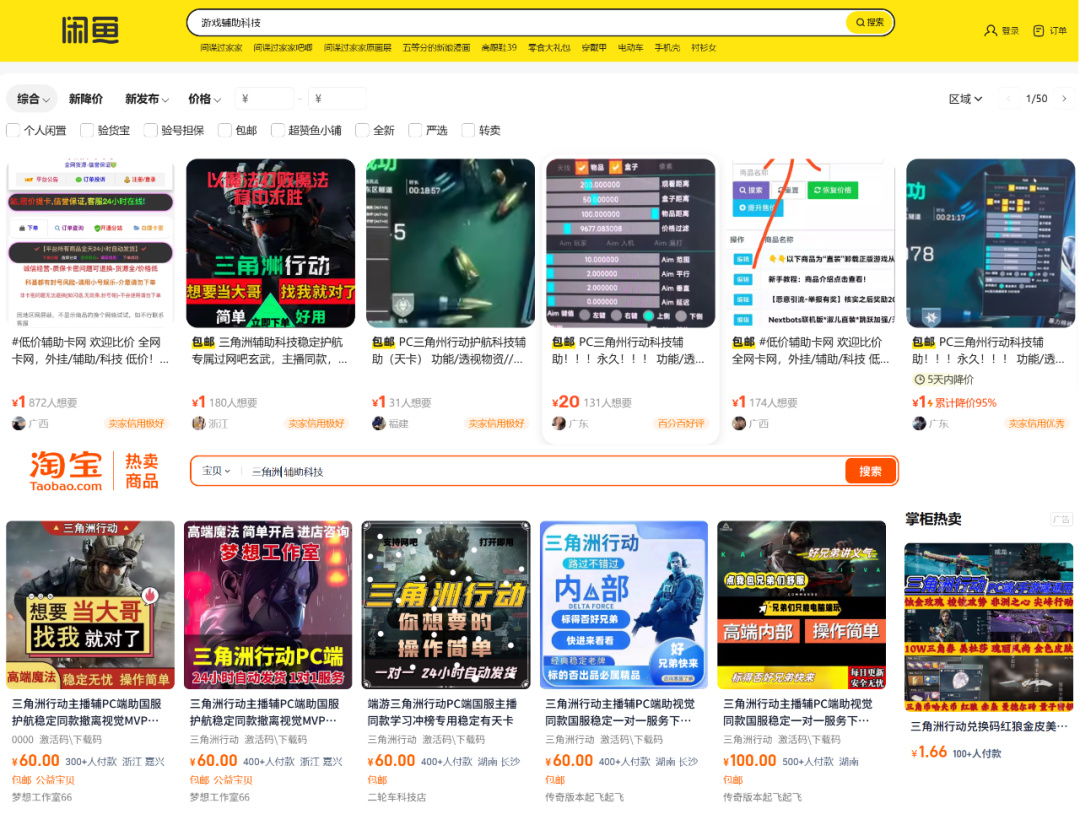Open bullet image listing with 31人想要
The image size is (1080, 825).
click(450, 243)
